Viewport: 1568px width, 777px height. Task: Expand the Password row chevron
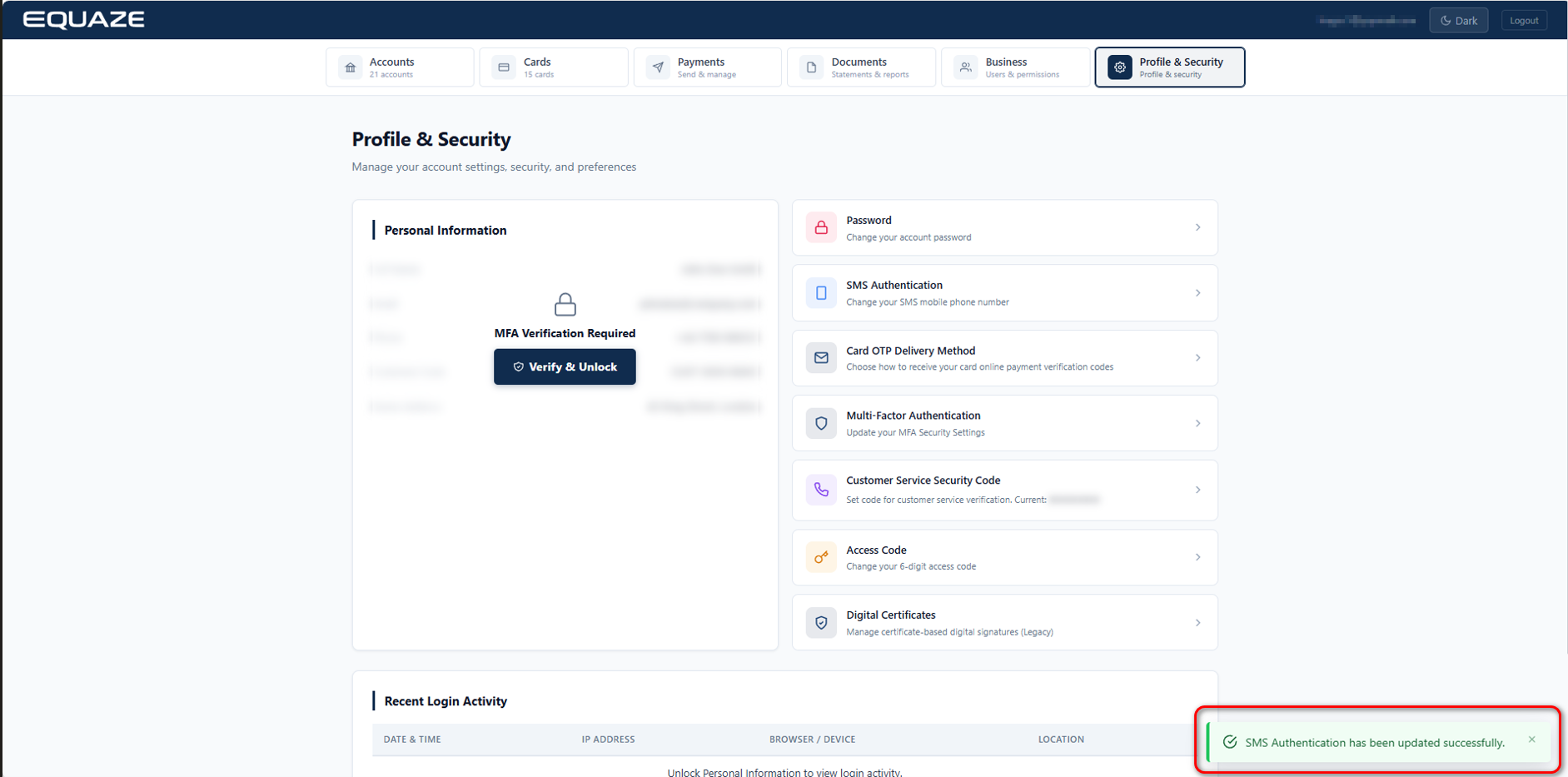[1197, 227]
